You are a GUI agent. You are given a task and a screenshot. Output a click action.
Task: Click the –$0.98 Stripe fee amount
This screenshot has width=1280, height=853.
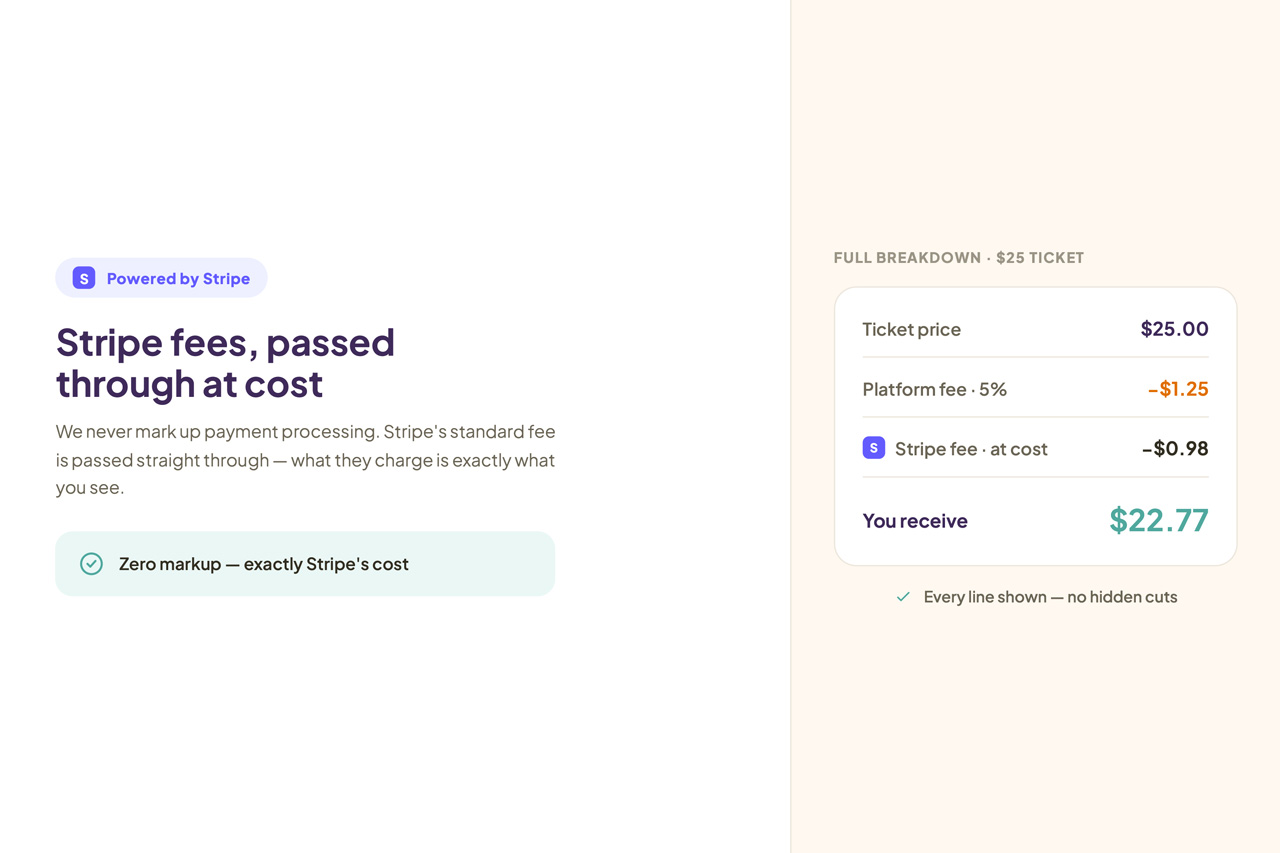pyautogui.click(x=1175, y=448)
